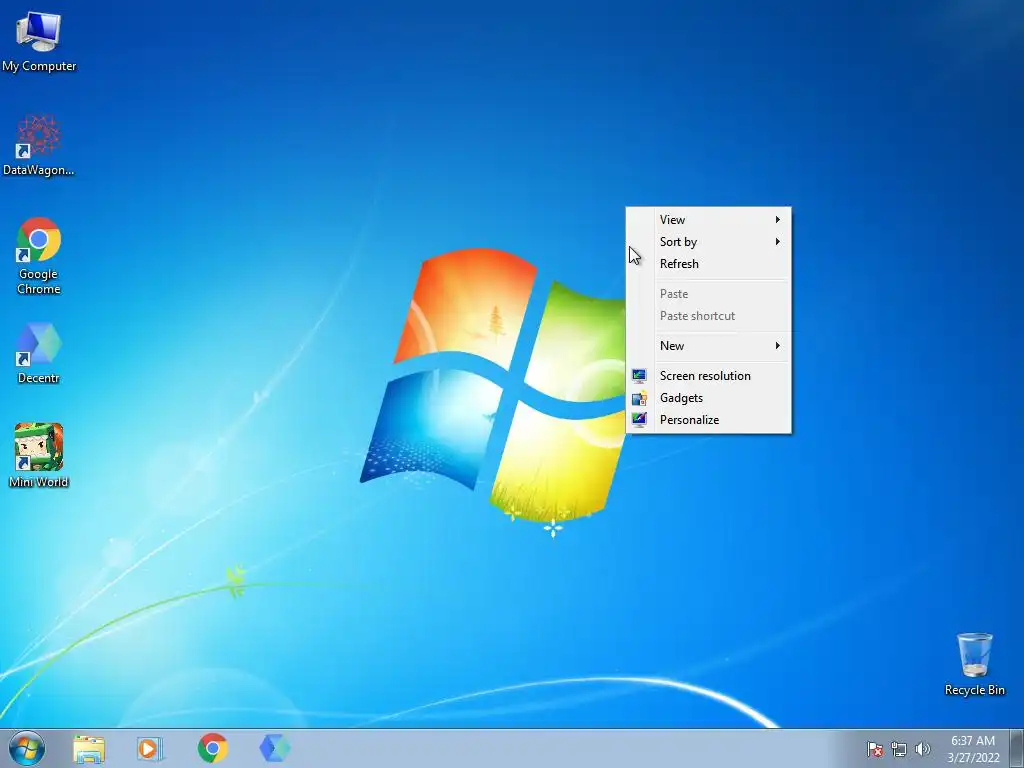Screen dimensions: 1024x768
Task: Choose View in the context menu
Action: click(x=709, y=219)
